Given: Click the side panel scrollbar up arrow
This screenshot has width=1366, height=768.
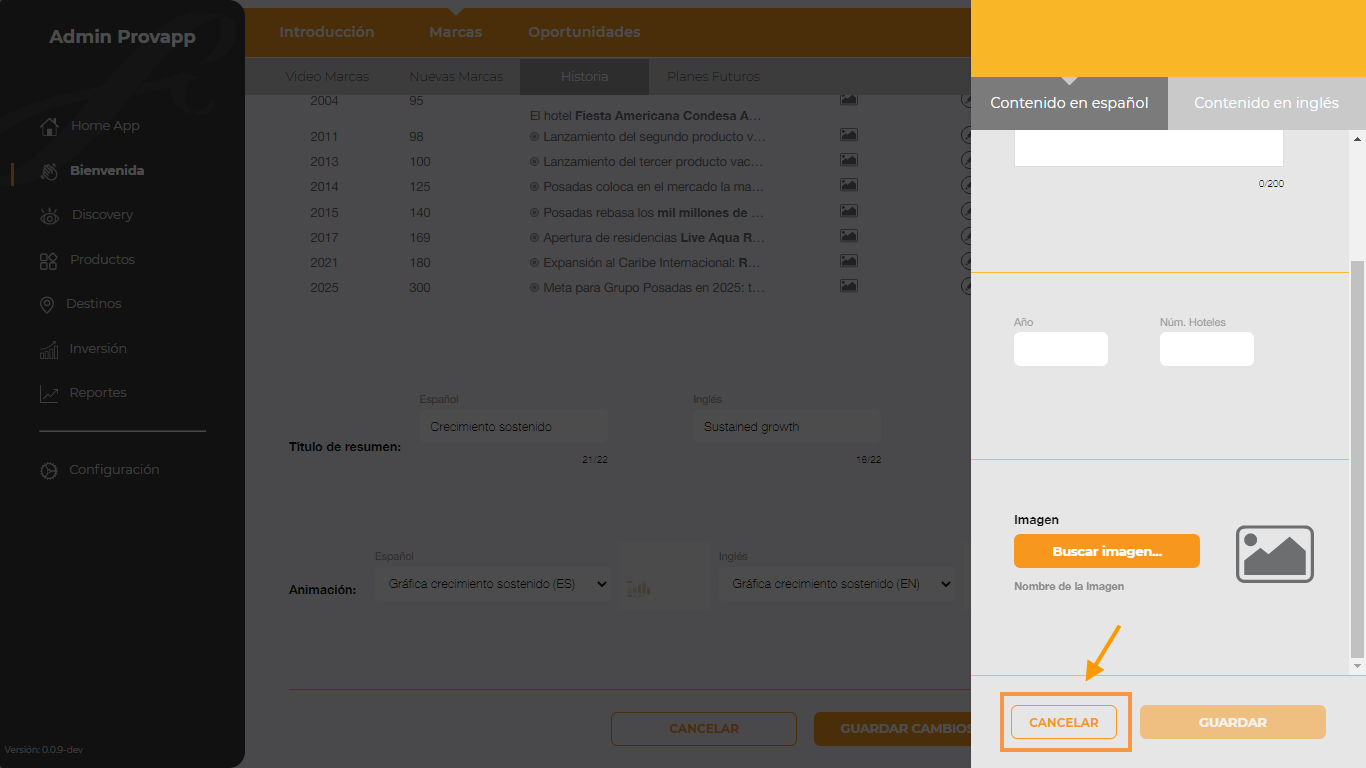Looking at the screenshot, I should [x=1357, y=139].
